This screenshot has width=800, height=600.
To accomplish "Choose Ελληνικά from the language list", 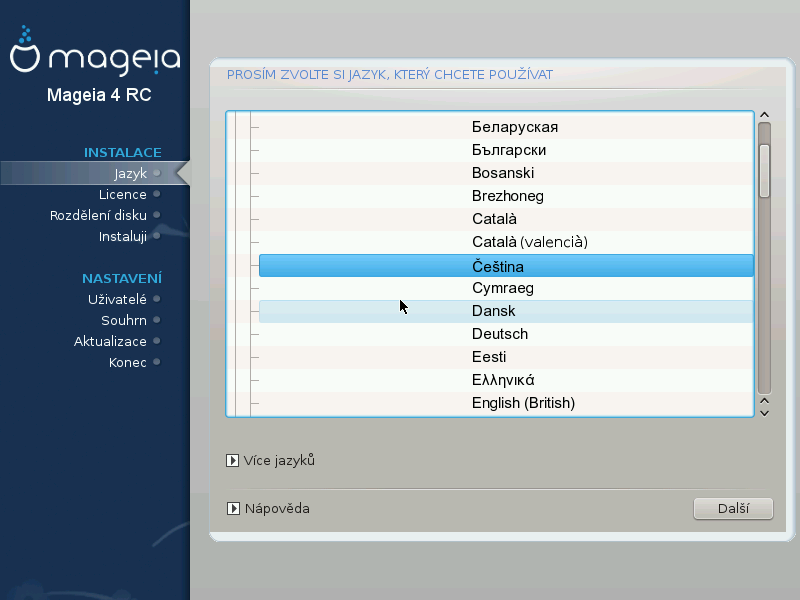I will click(503, 380).
